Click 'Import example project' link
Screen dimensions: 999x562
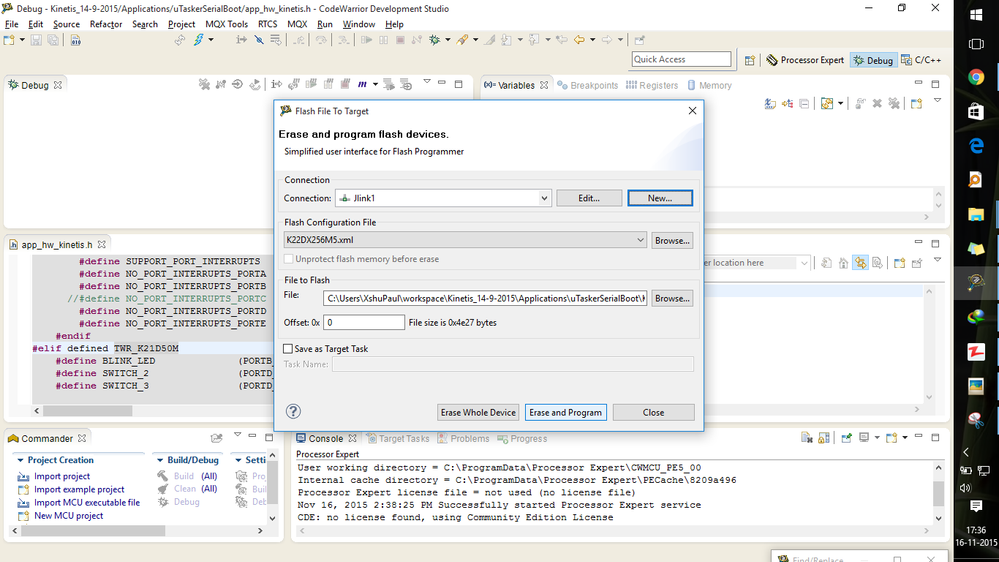coord(79,489)
